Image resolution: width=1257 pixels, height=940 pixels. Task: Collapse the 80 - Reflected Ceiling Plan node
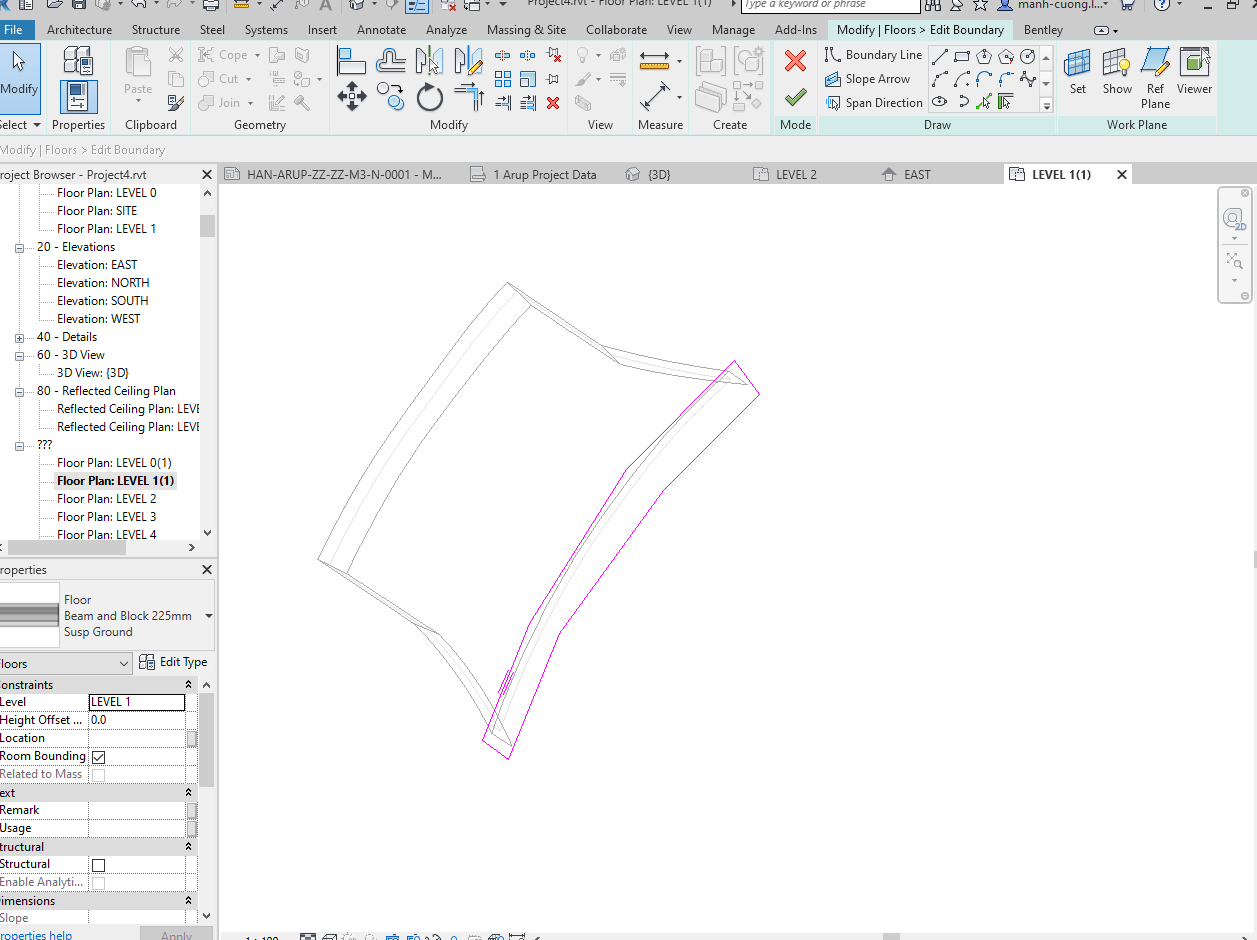click(x=19, y=391)
